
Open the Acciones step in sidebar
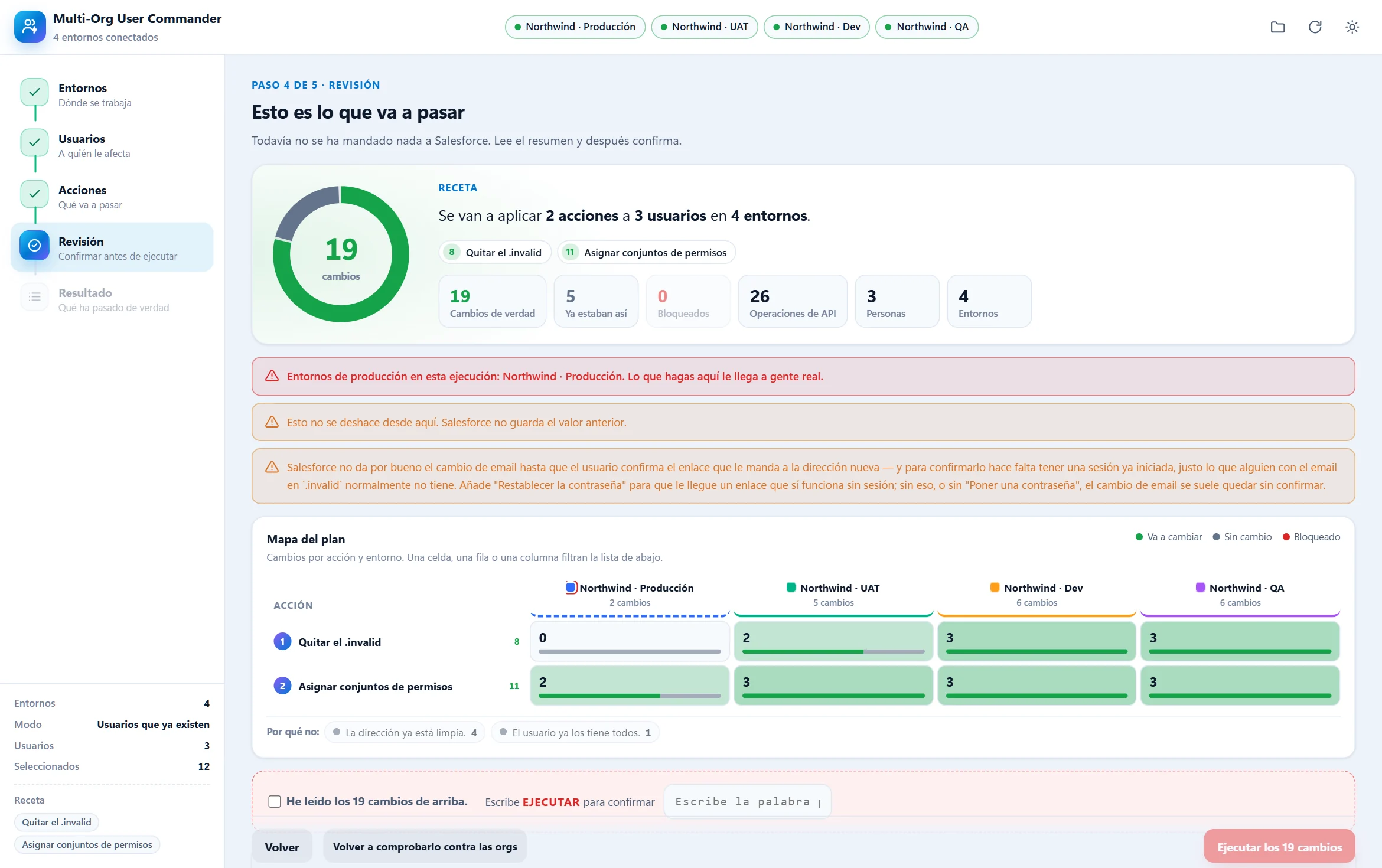(x=112, y=197)
